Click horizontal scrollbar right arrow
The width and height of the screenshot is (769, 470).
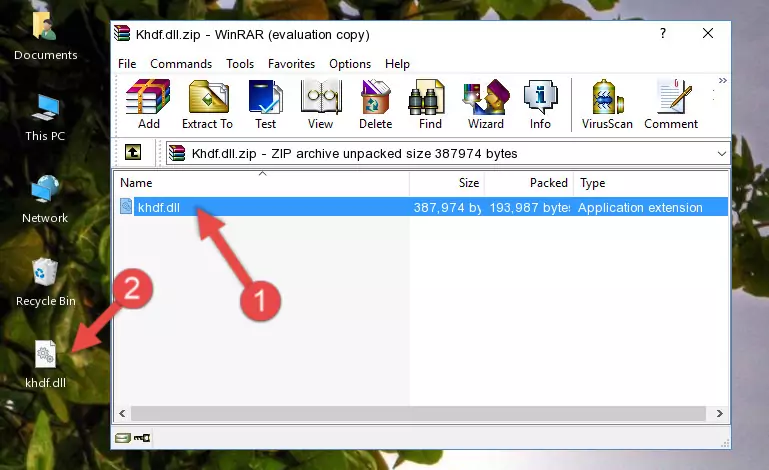(x=719, y=414)
